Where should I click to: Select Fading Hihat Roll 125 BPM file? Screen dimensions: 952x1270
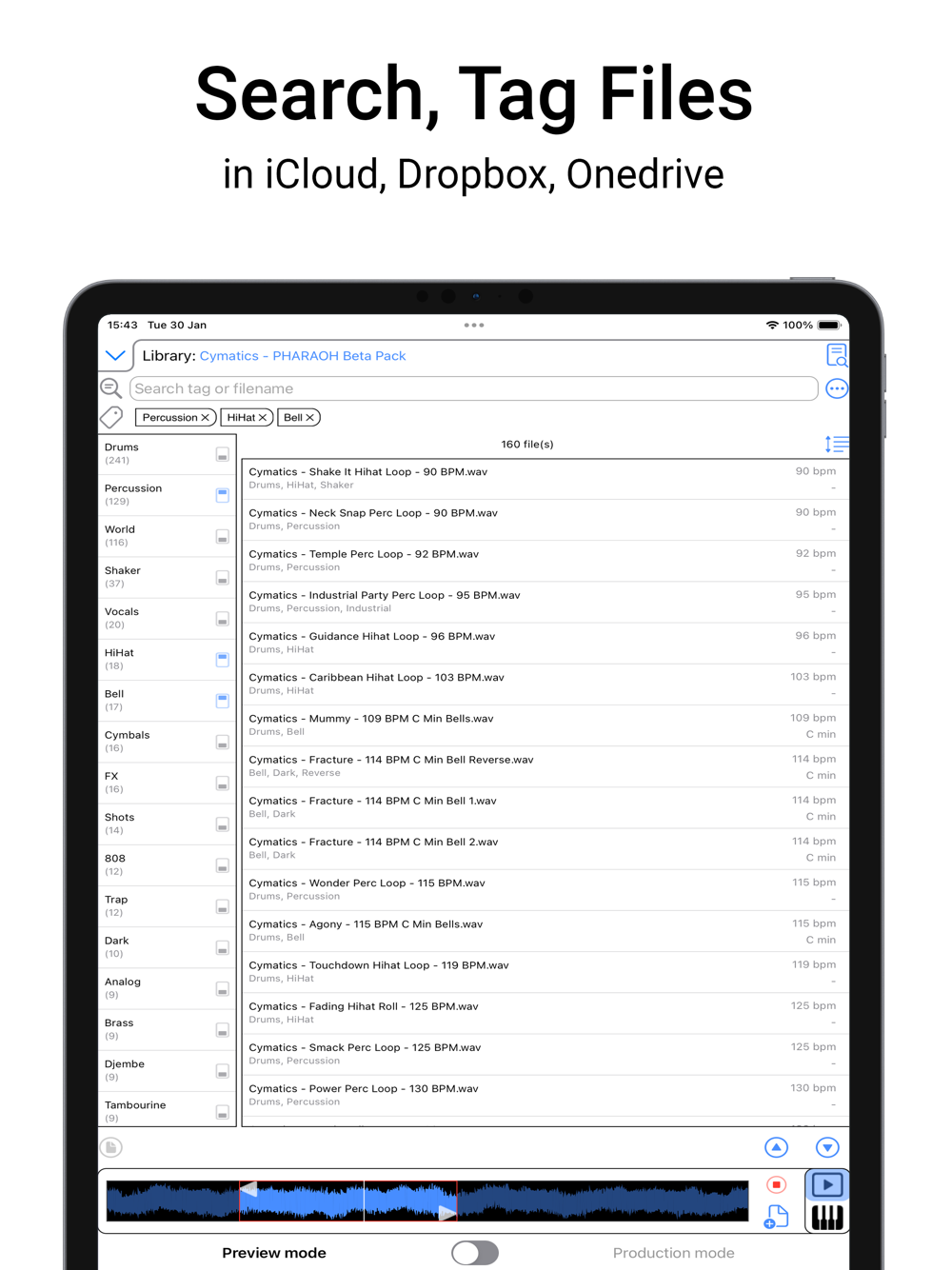point(545,1013)
